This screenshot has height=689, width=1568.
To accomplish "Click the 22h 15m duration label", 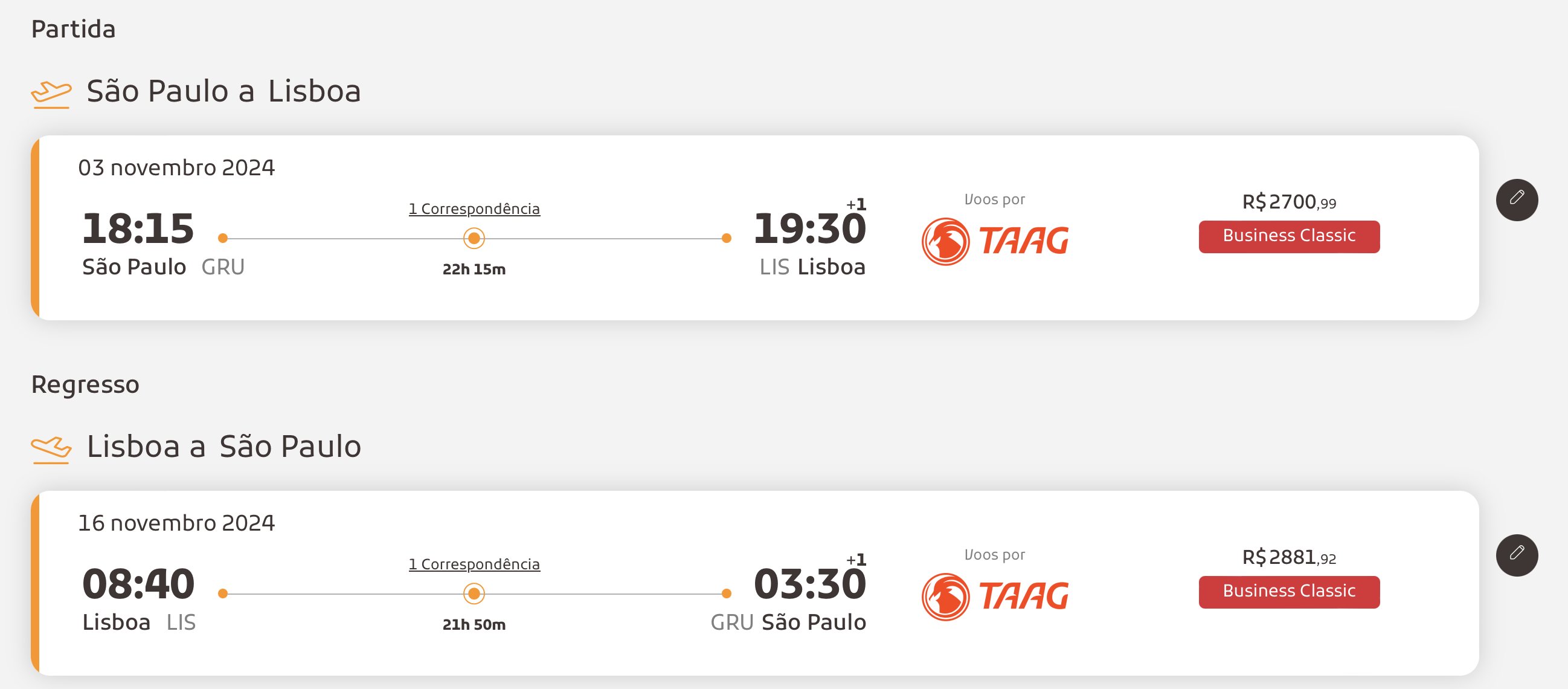I will click(x=474, y=270).
